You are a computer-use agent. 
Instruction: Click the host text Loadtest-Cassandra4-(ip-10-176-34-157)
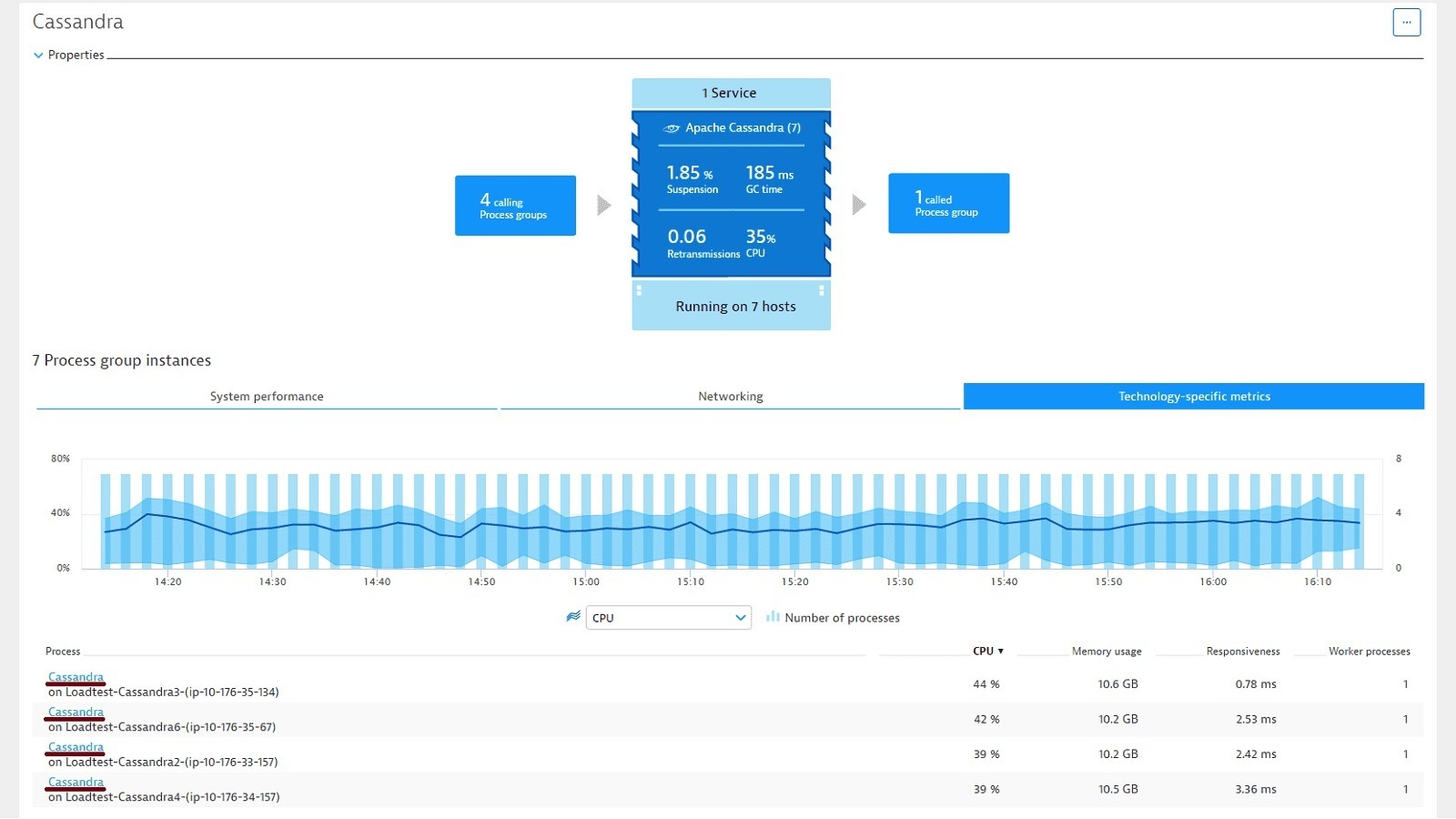click(172, 797)
